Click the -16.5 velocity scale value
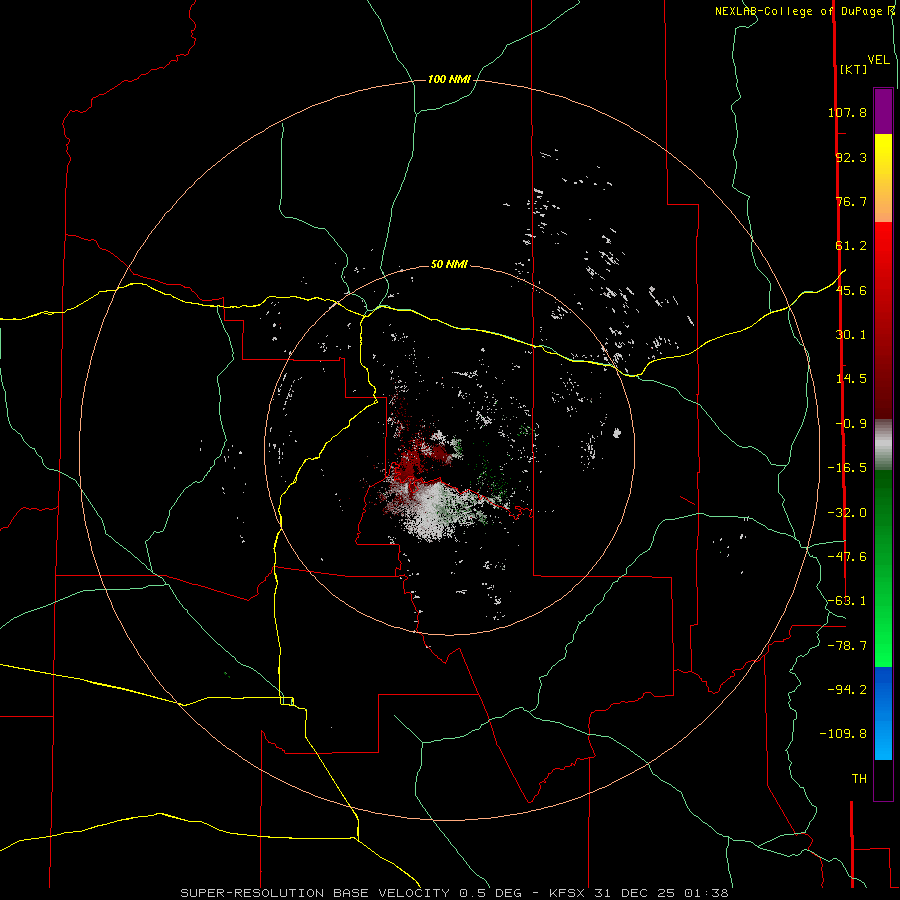Image resolution: width=900 pixels, height=900 pixels. pos(847,468)
